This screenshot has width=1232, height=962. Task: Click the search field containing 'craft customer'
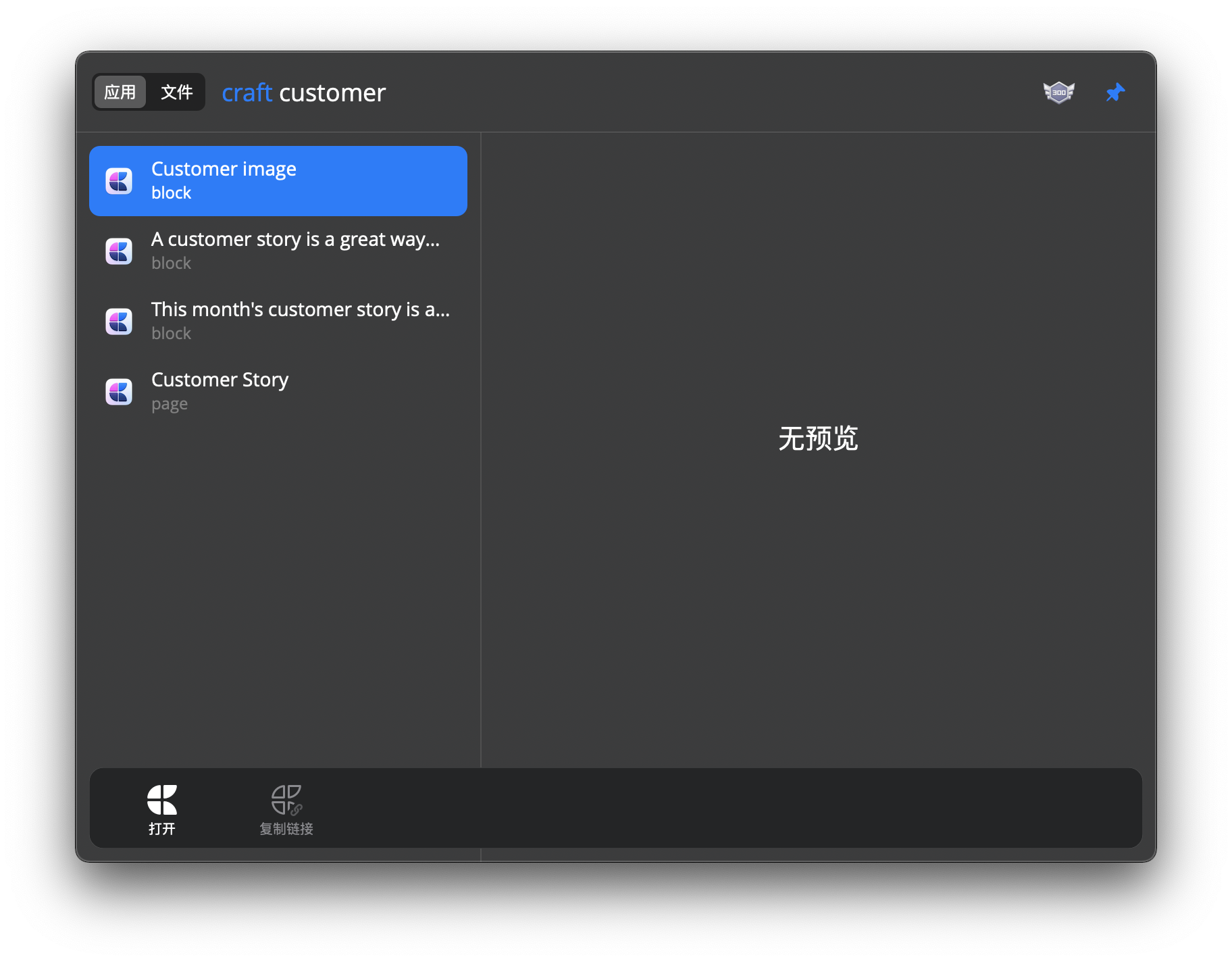coord(621,93)
